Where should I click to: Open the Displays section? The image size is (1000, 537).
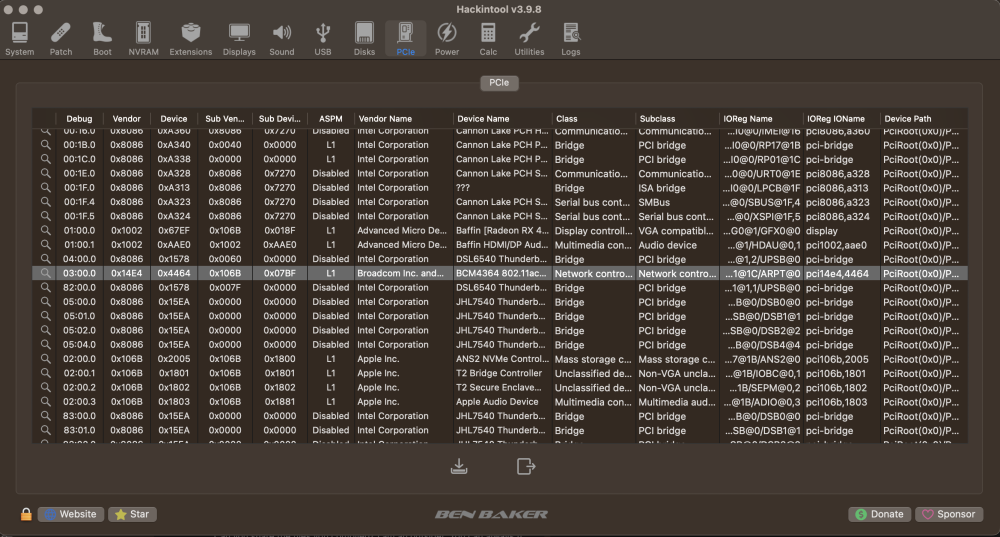[x=239, y=39]
